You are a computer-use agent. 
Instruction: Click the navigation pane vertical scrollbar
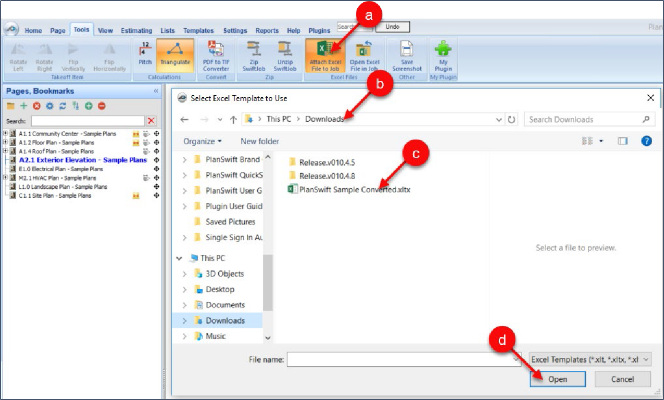click(x=268, y=282)
